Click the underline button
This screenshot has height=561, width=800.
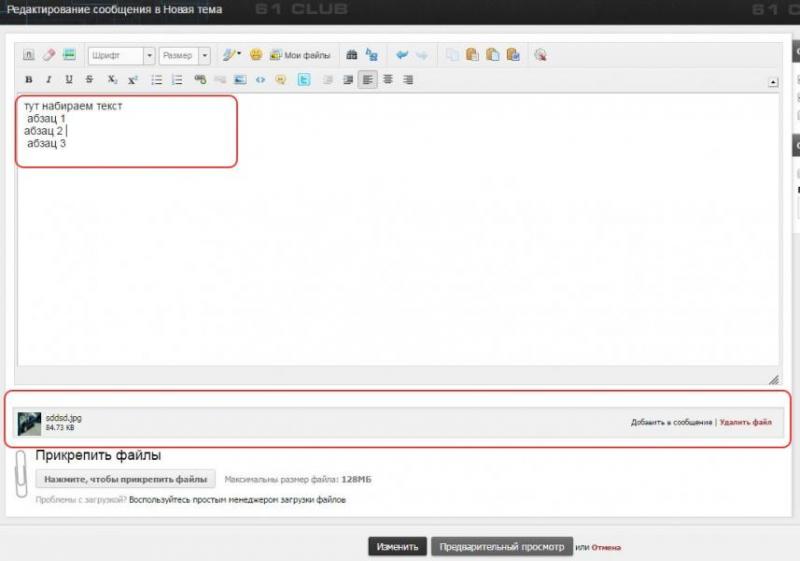[69, 80]
